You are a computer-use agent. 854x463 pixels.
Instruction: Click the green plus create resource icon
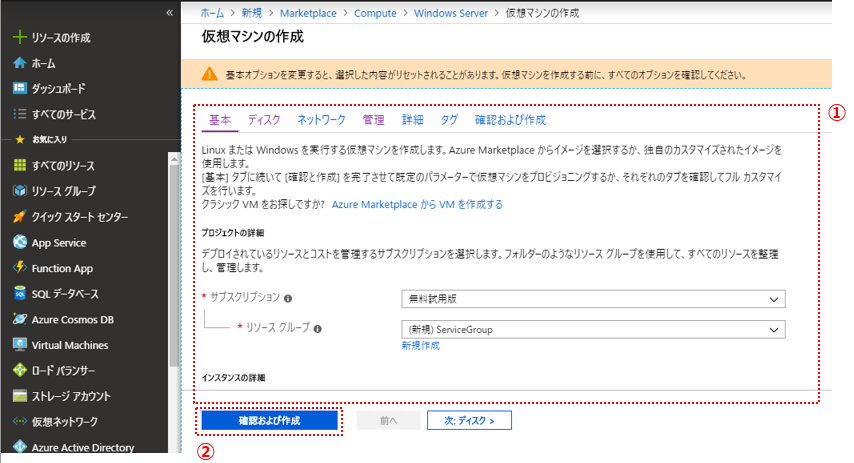coord(20,37)
